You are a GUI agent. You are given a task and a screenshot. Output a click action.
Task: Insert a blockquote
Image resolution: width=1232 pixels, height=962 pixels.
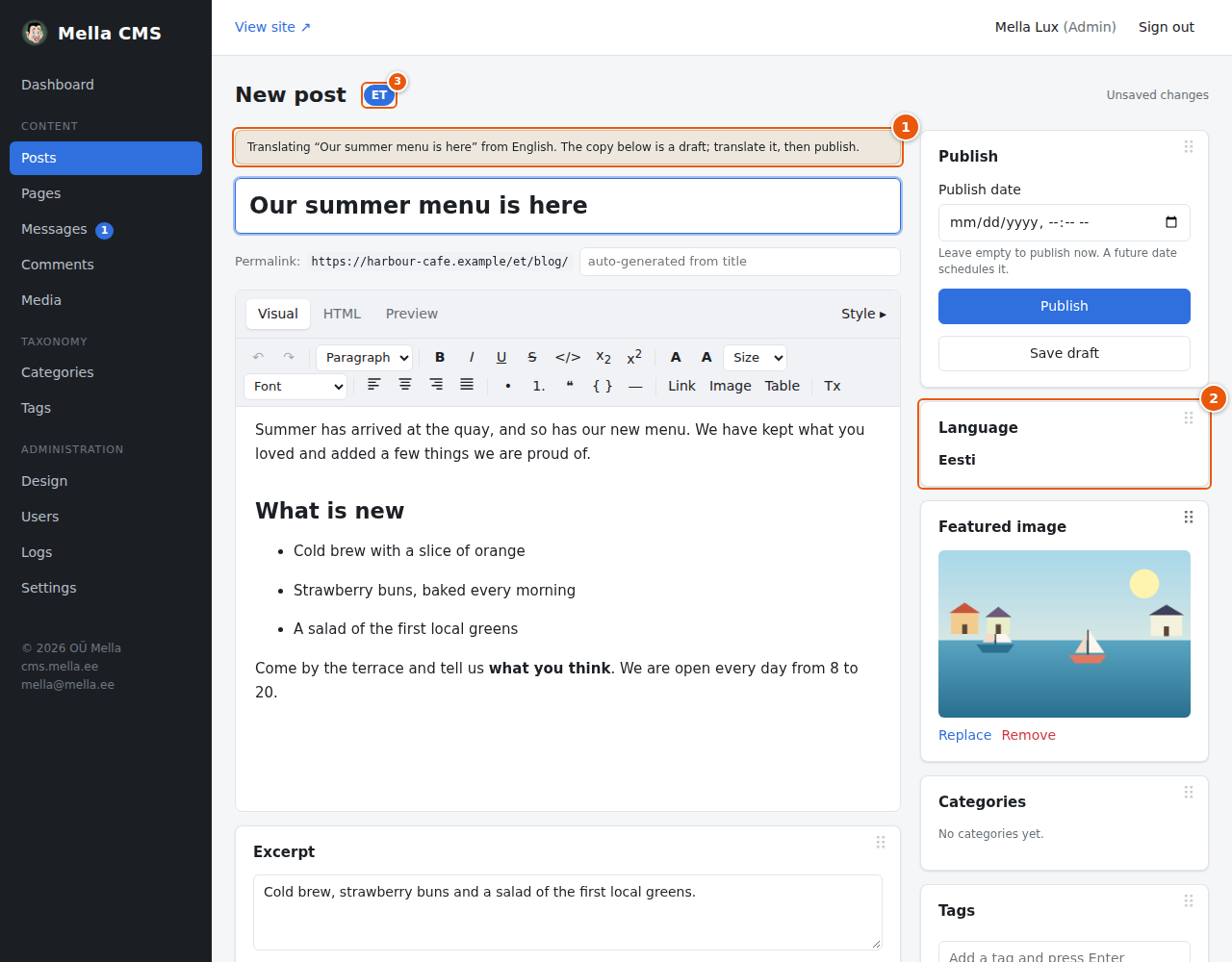(x=570, y=386)
